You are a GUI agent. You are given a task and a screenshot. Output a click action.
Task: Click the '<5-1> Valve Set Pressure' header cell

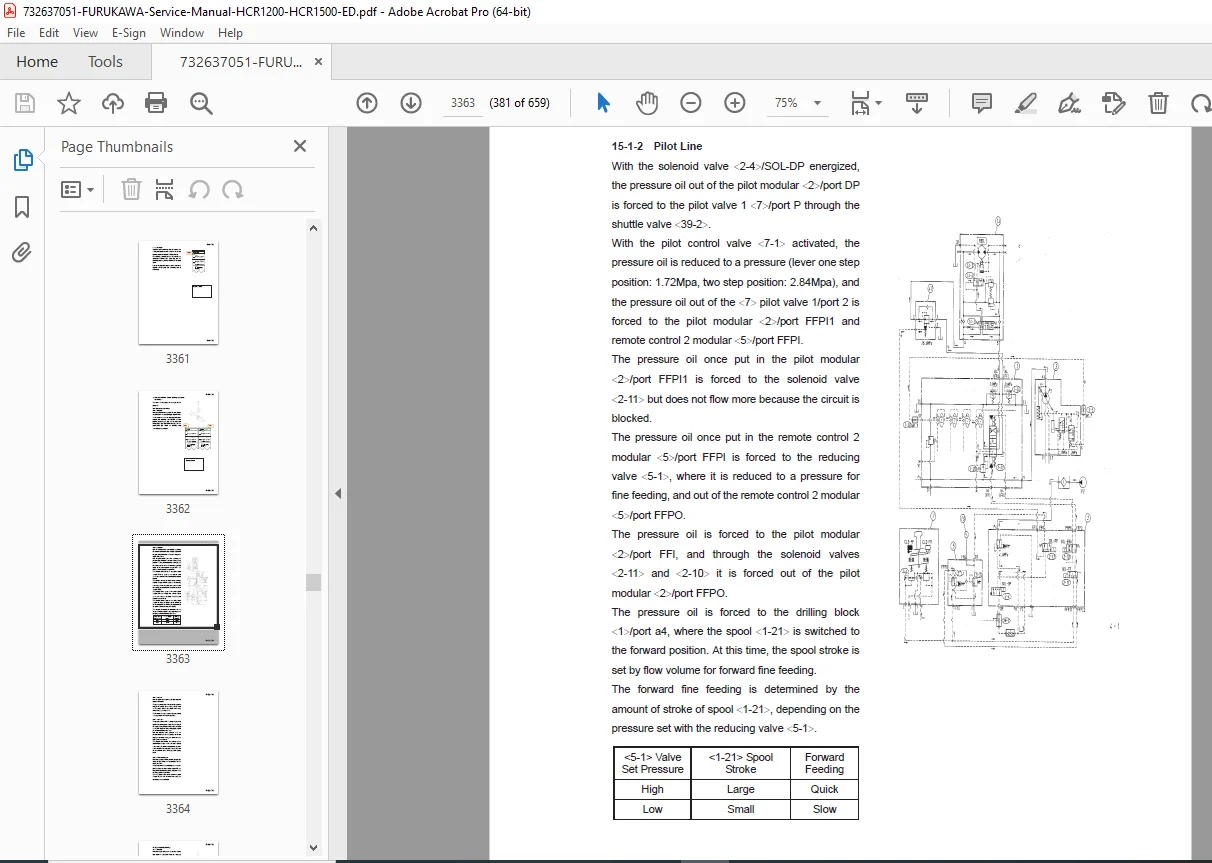click(652, 763)
